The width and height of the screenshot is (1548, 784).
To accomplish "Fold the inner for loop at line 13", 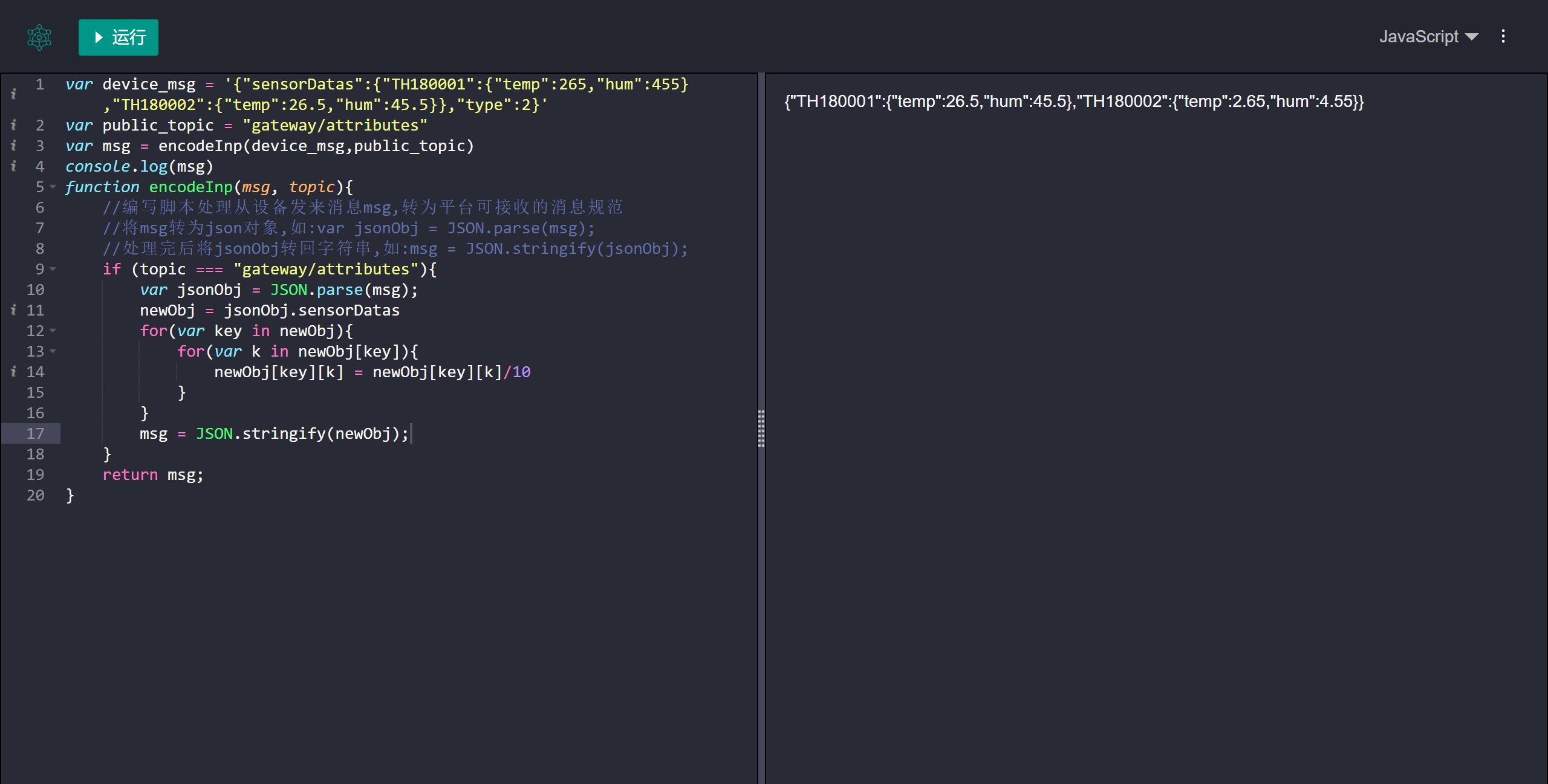I will 53,352.
